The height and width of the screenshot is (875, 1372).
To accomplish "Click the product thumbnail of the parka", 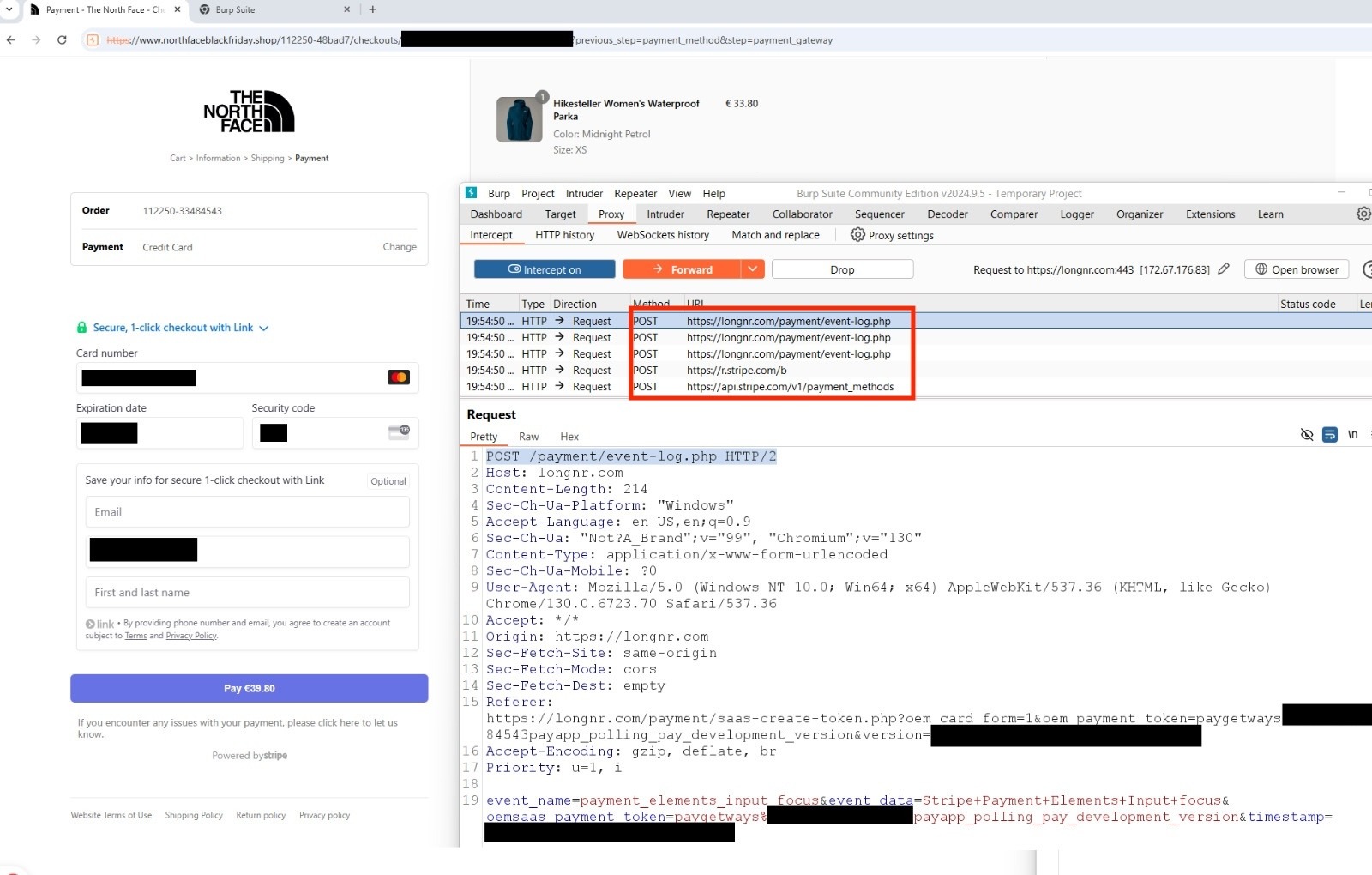I will tap(519, 119).
